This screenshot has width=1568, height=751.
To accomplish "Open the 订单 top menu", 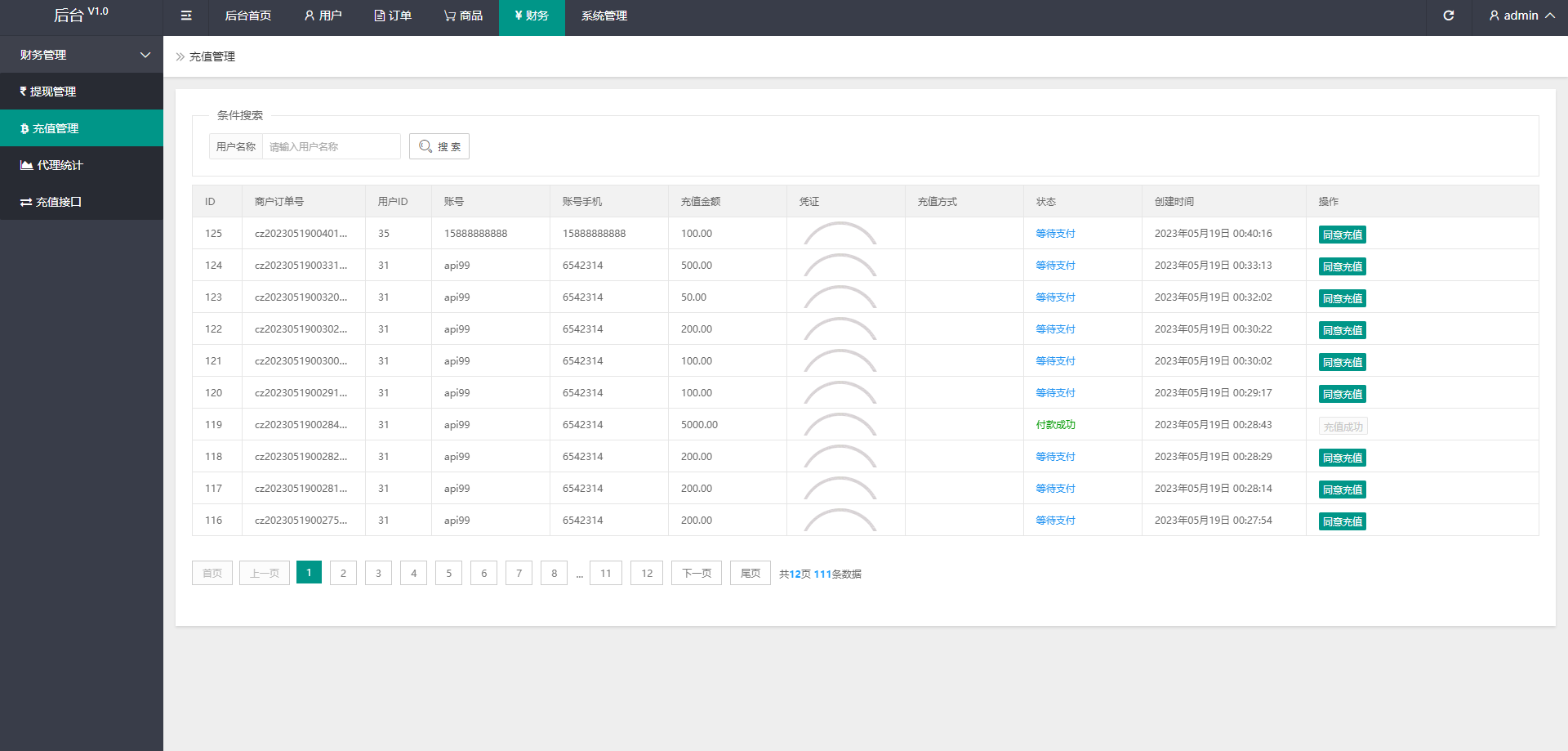I will tap(393, 16).
